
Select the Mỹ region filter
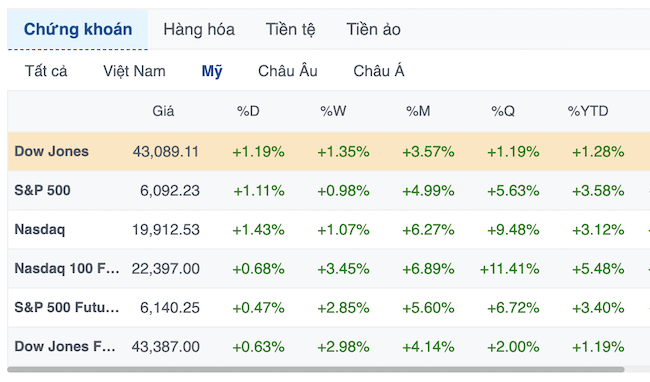212,71
